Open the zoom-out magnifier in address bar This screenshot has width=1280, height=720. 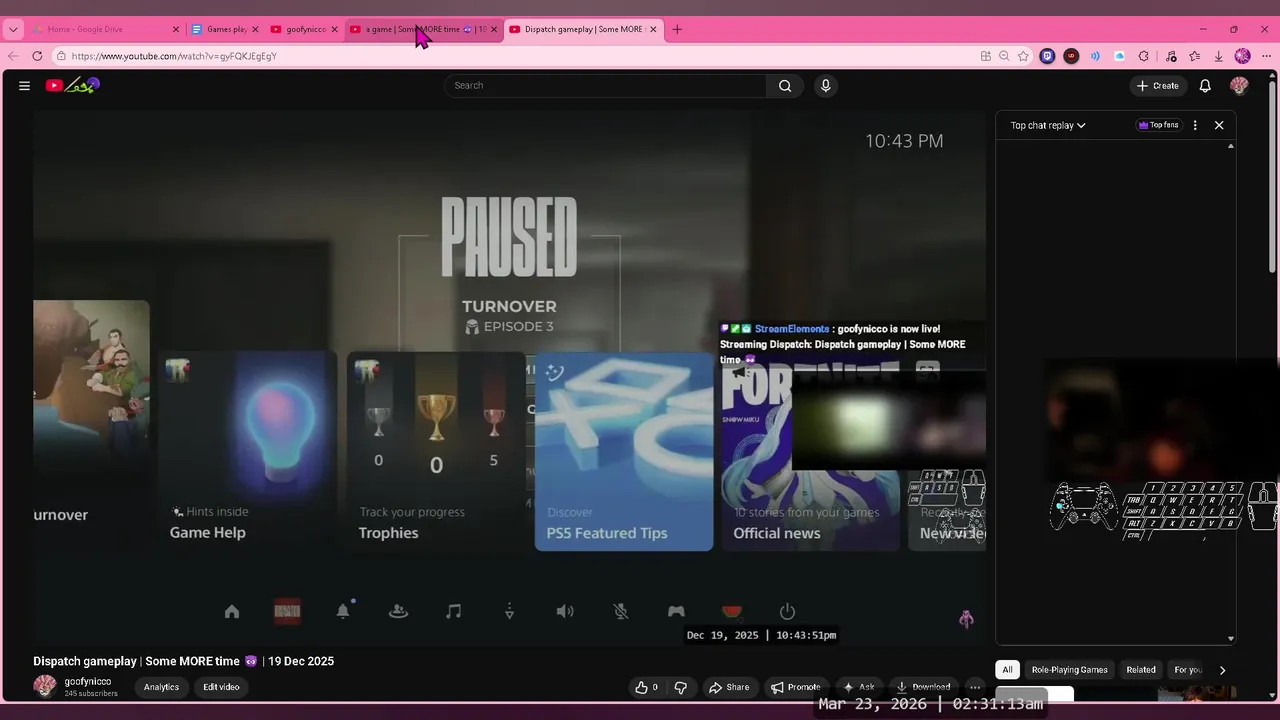point(1004,56)
